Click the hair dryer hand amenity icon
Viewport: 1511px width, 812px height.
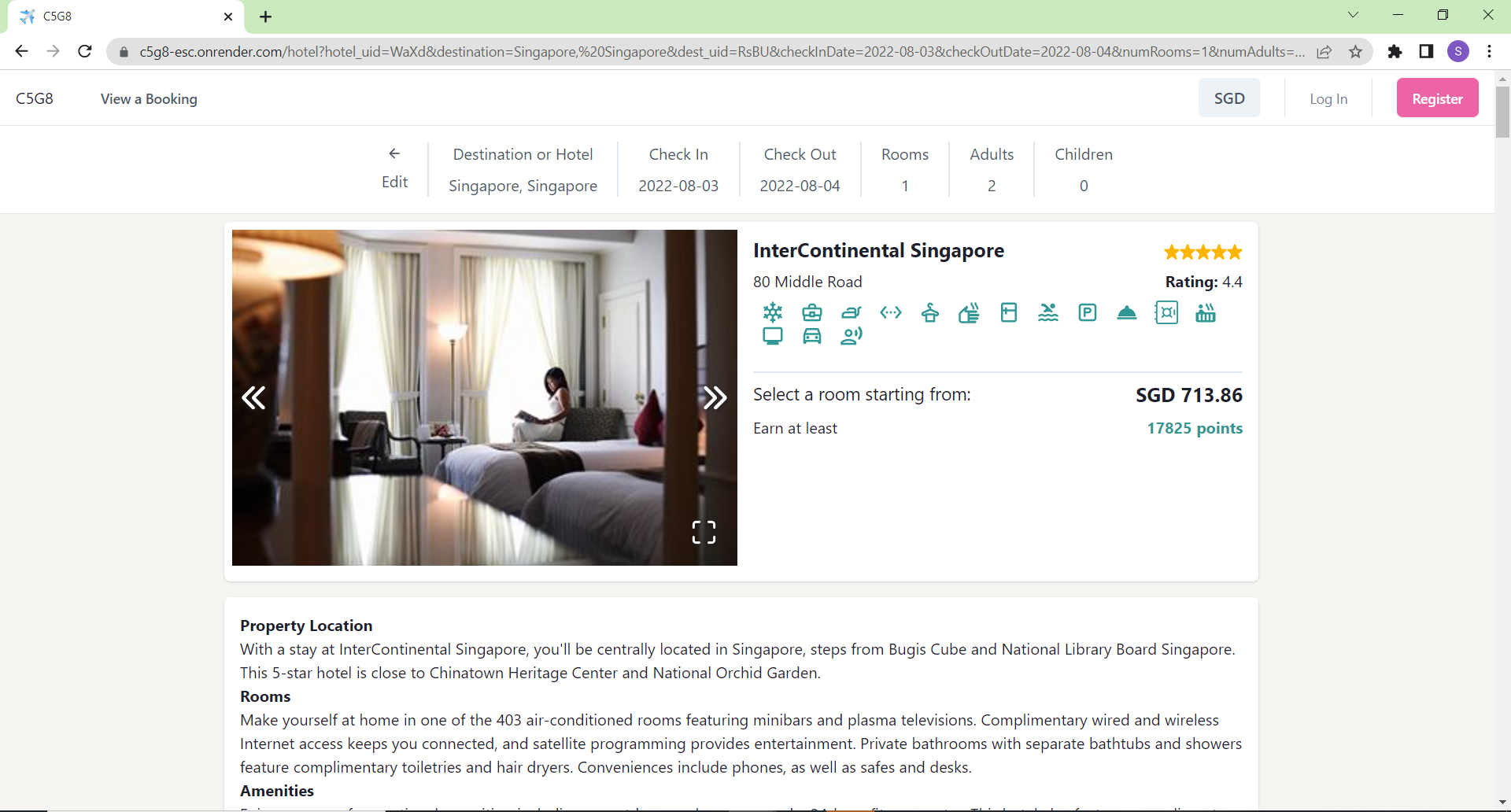click(970, 312)
